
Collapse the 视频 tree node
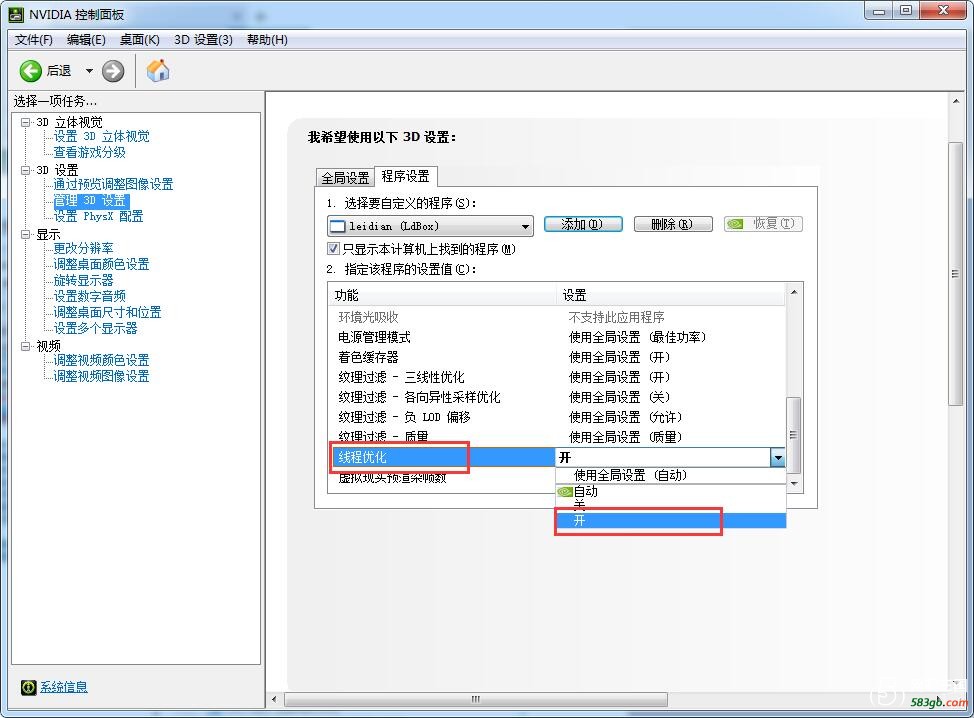pos(25,346)
